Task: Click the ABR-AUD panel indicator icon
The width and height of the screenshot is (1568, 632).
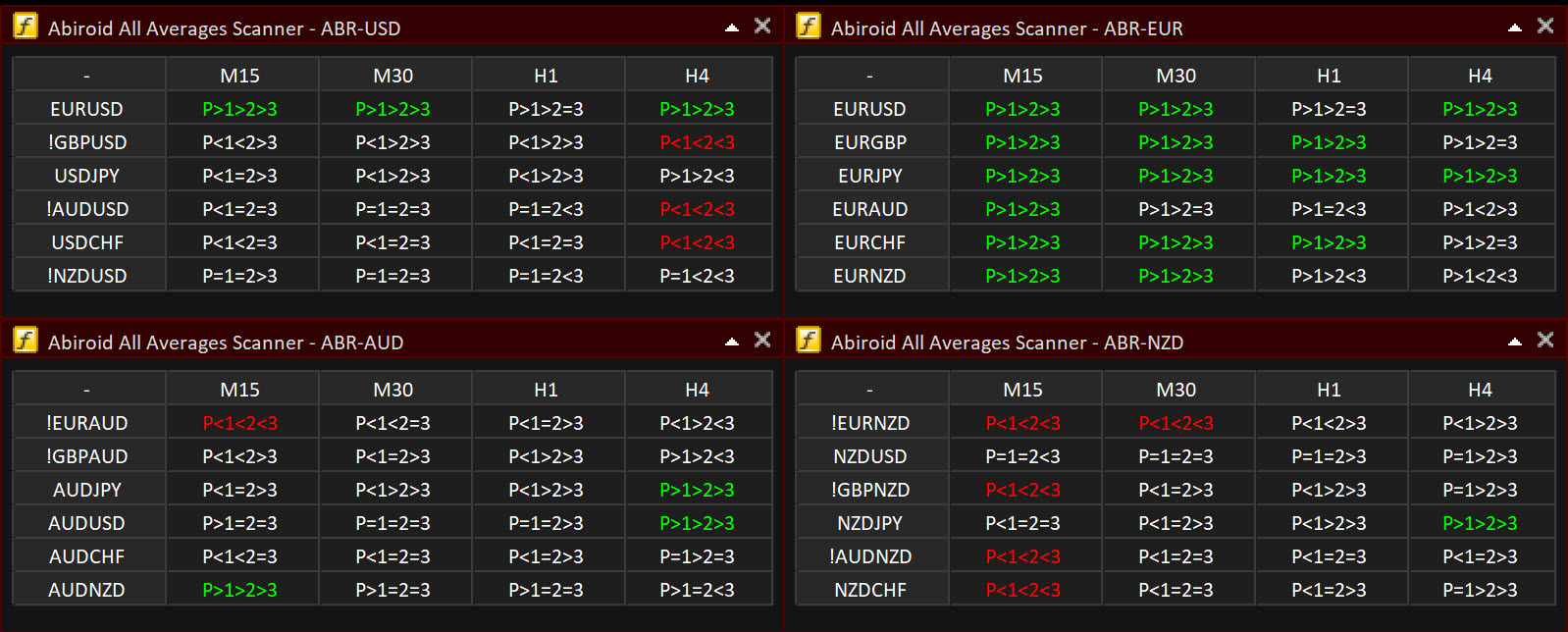Action: coord(26,341)
